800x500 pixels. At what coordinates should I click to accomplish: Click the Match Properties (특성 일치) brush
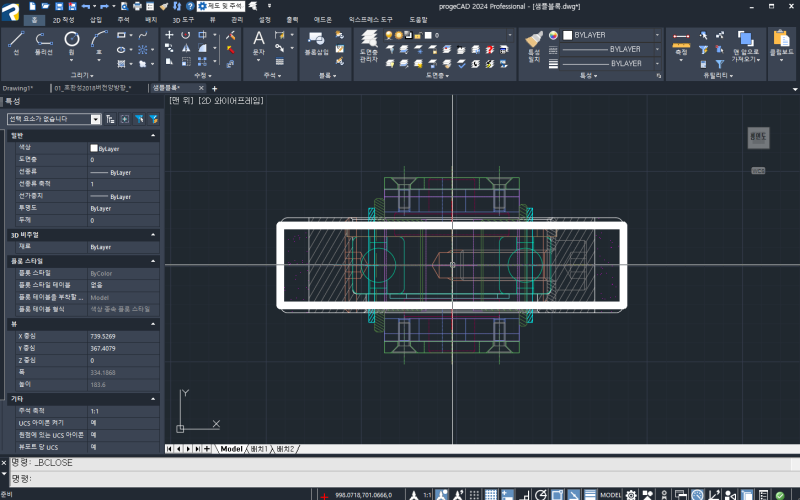coord(534,46)
